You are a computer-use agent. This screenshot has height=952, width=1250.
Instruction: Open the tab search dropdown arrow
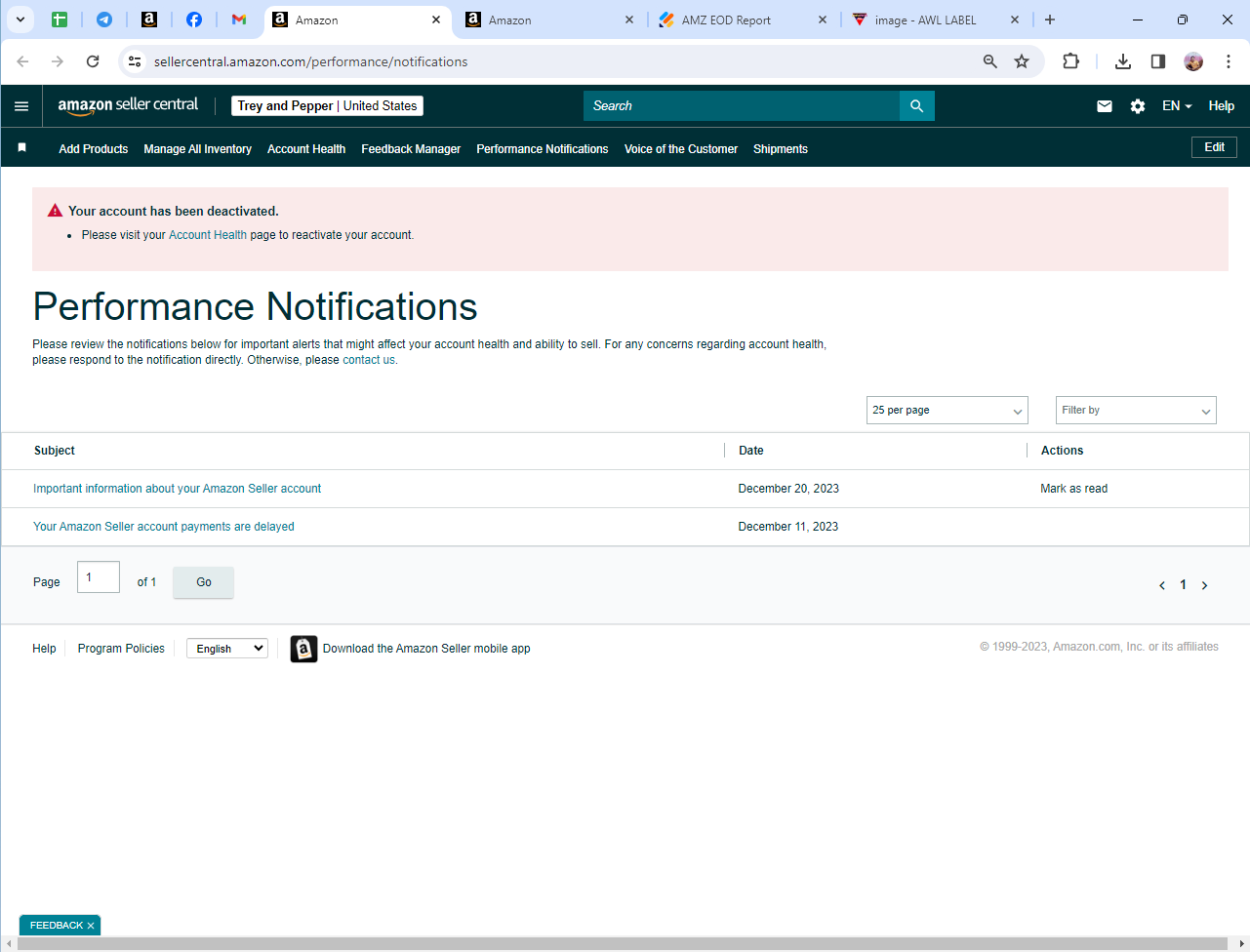[20, 20]
